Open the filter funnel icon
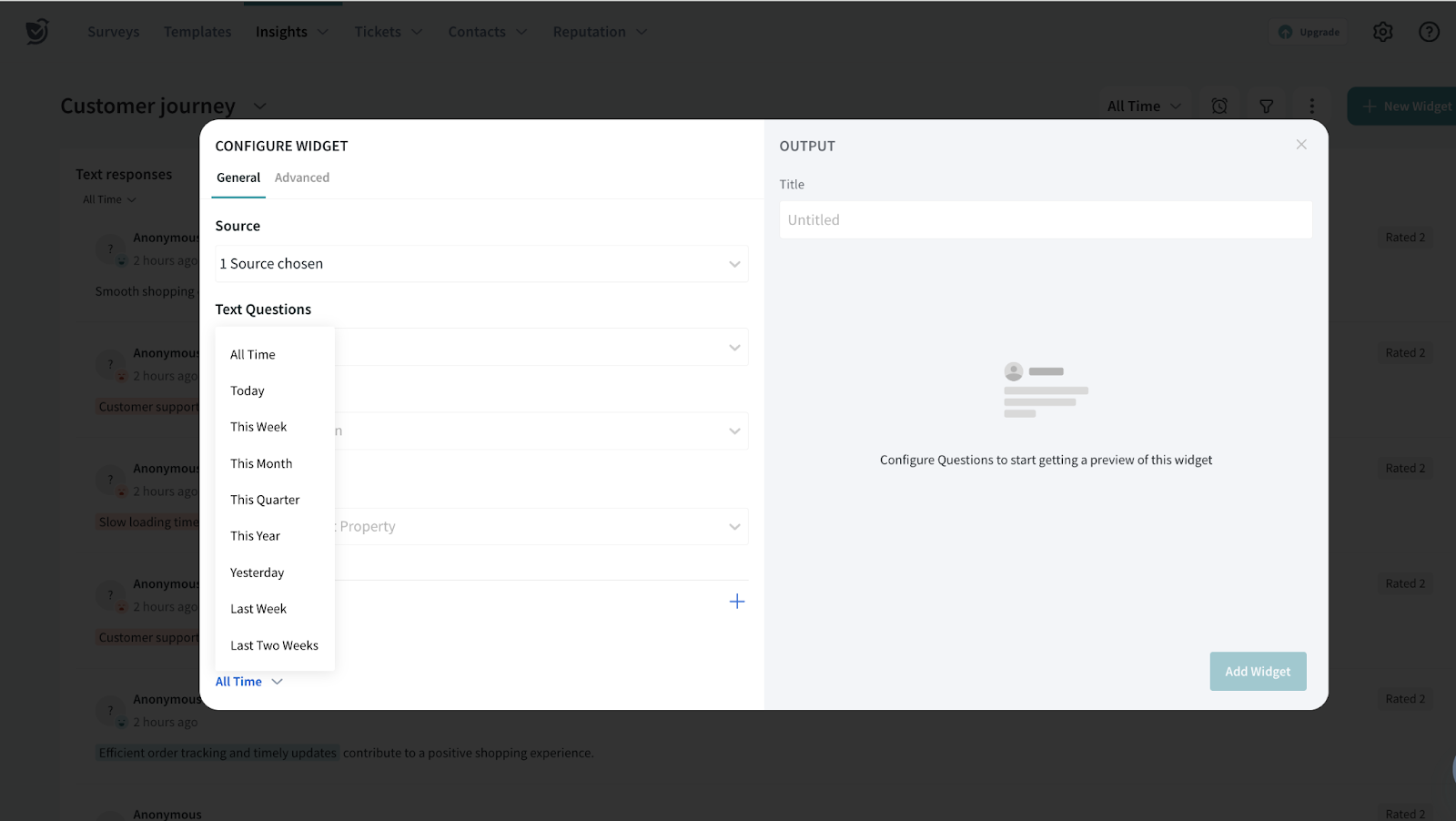The image size is (1456, 821). point(1266,106)
